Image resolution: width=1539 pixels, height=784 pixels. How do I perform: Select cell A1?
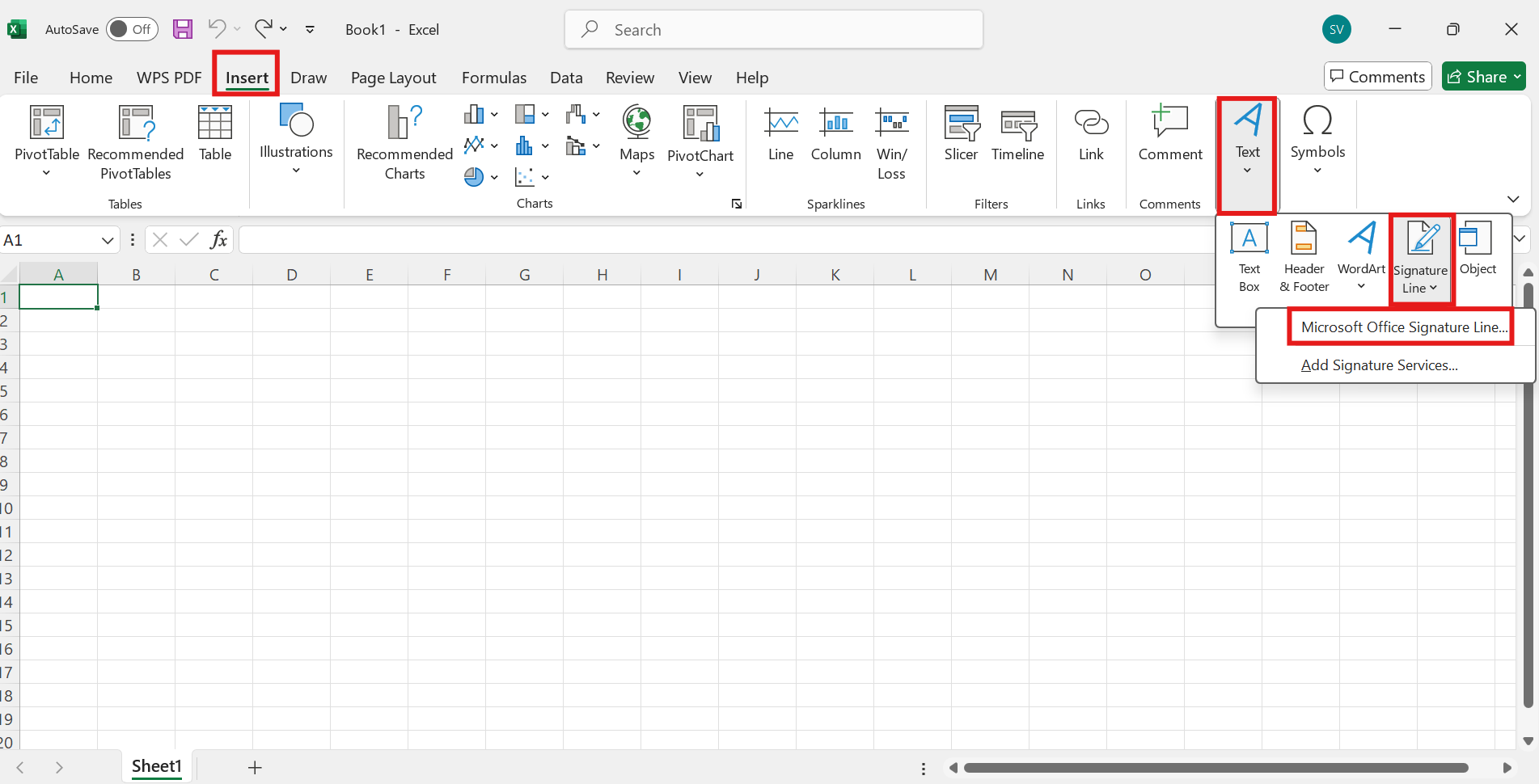click(x=58, y=297)
